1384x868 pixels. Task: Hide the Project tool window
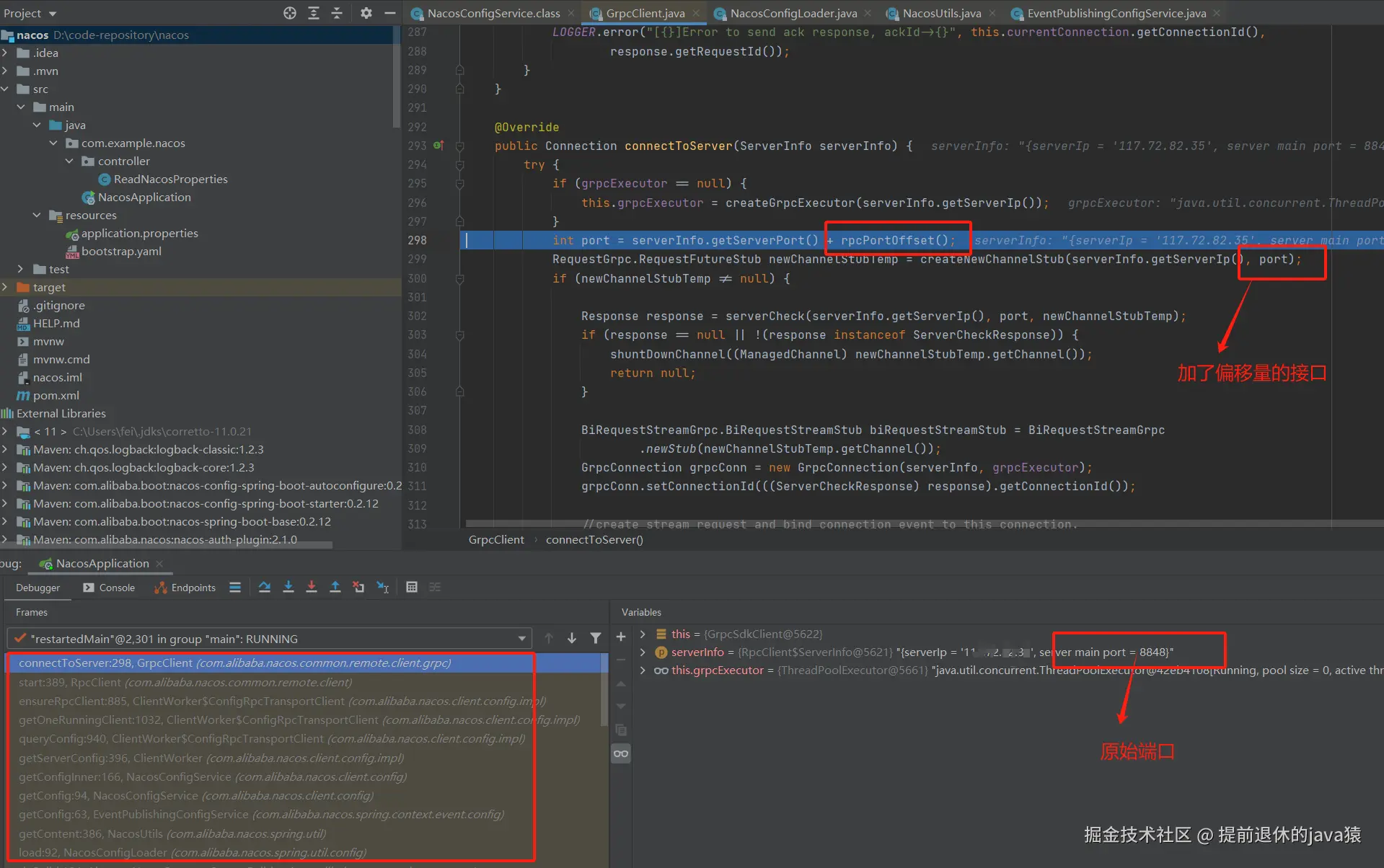(x=390, y=13)
